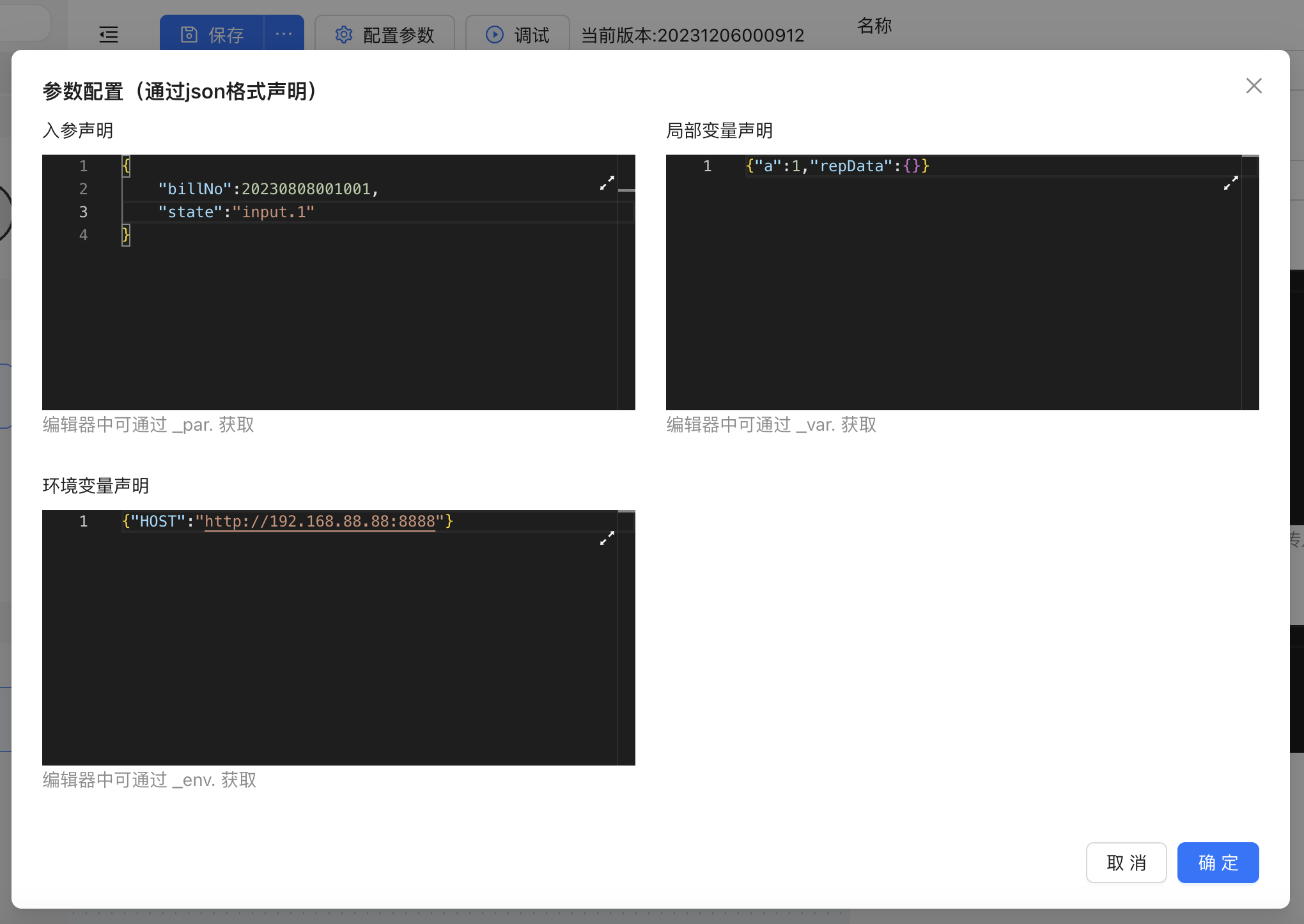Click the 配置参数 gear icon
The height and width of the screenshot is (924, 1304).
[343, 35]
